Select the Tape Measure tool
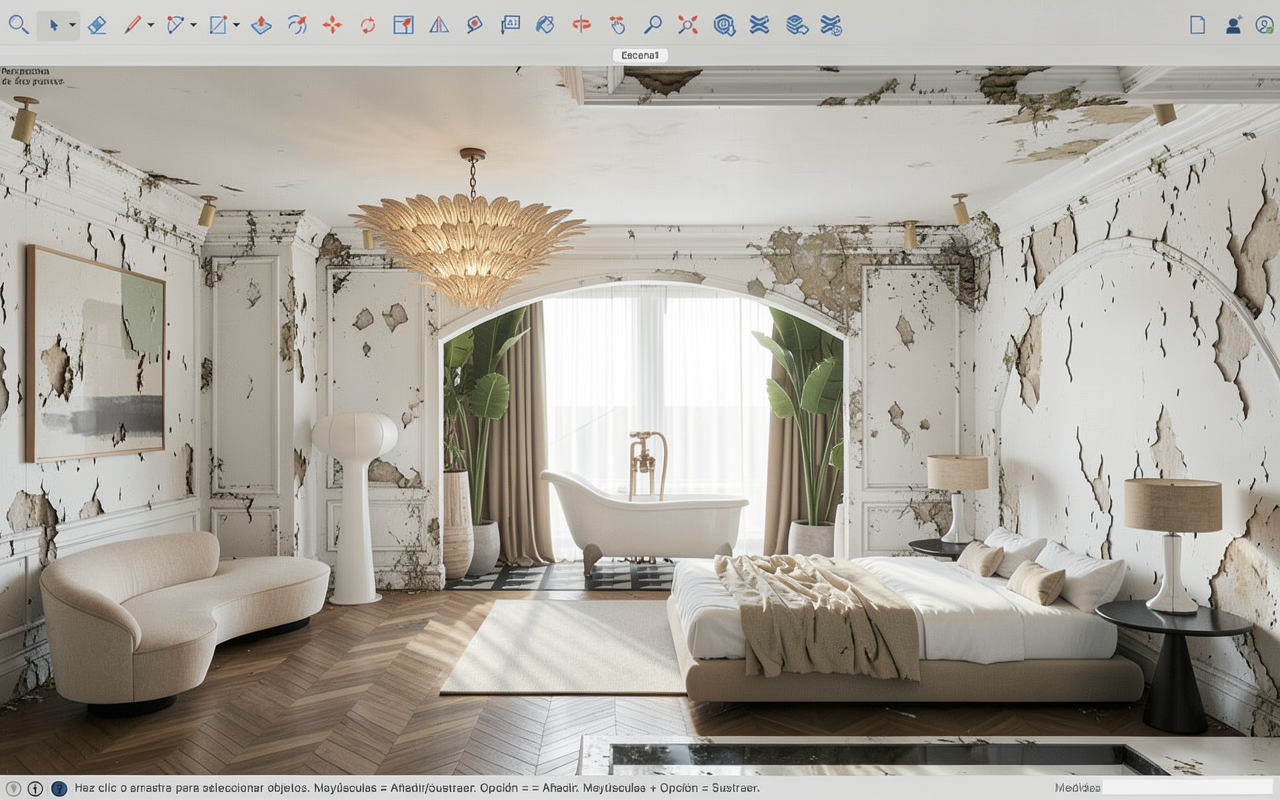Screen dimensions: 1280x800 (474, 25)
